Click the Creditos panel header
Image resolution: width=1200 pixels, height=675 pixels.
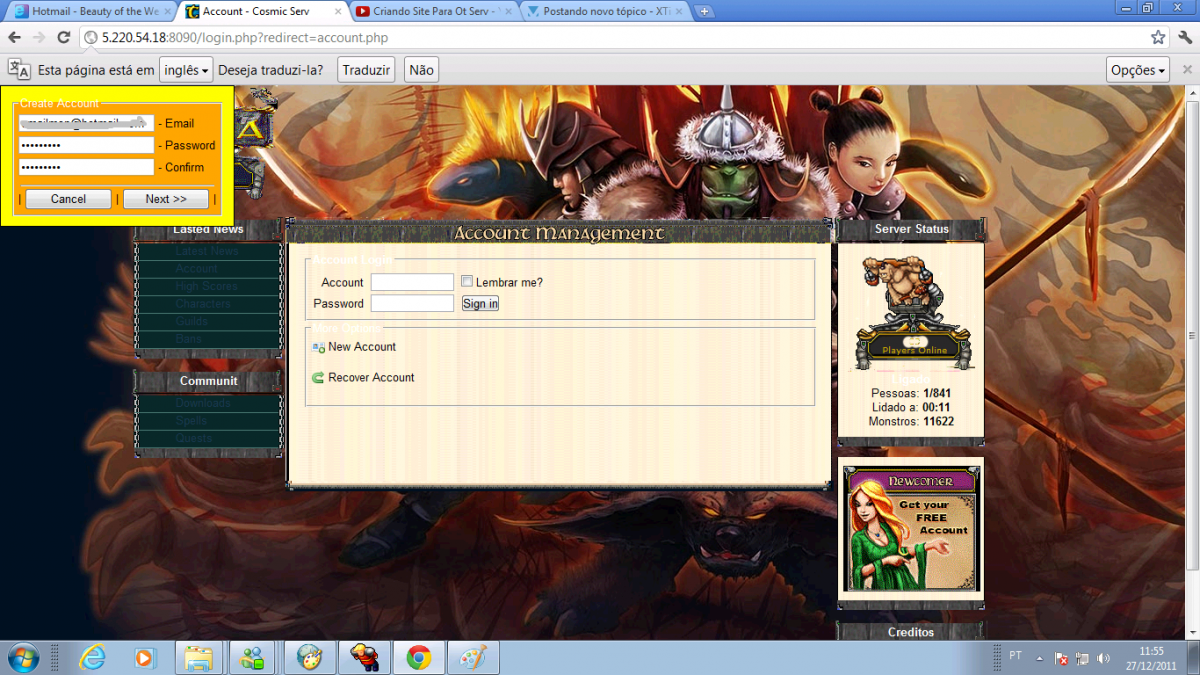tap(911, 632)
